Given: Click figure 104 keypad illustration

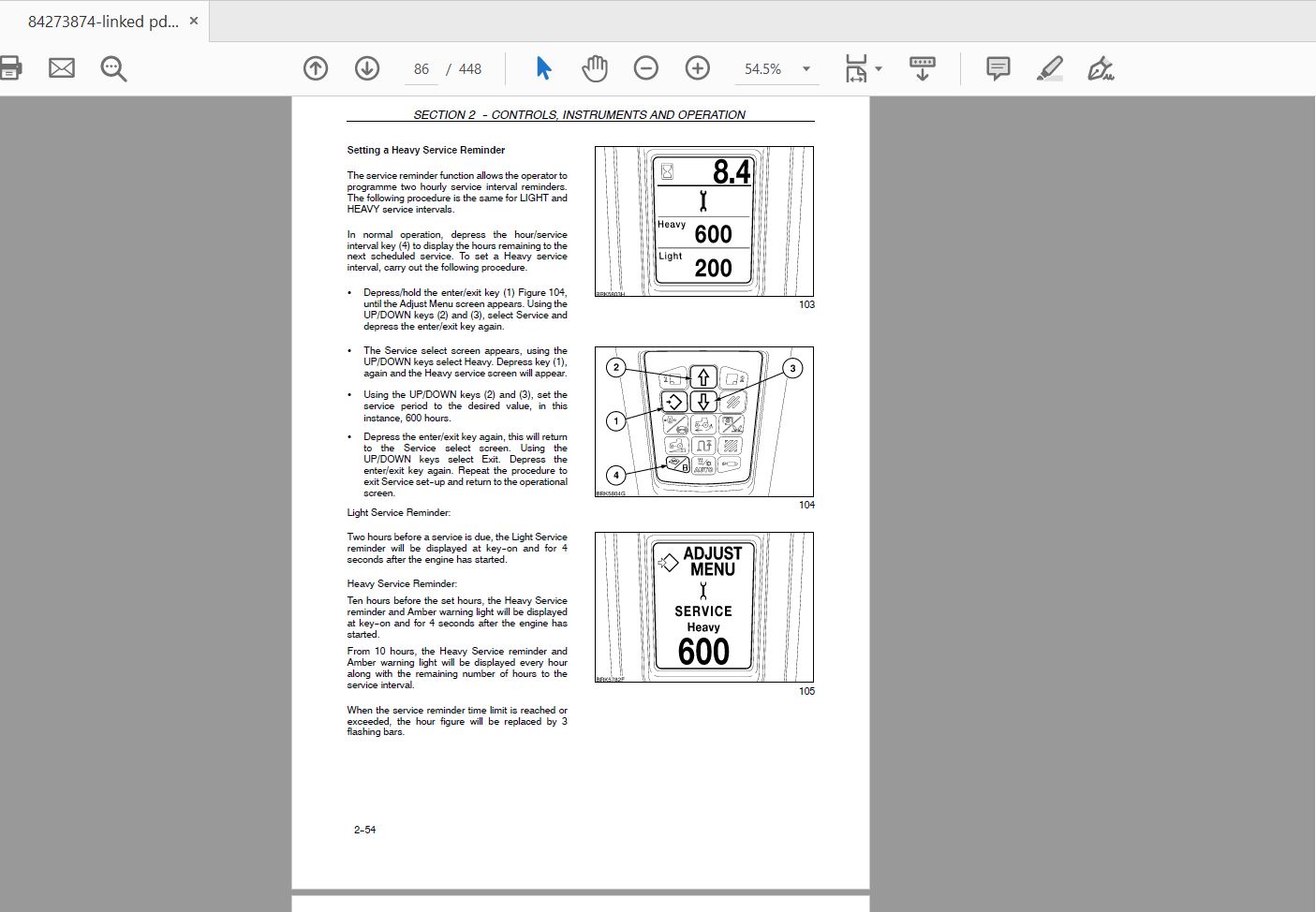Looking at the screenshot, I should pos(704,421).
